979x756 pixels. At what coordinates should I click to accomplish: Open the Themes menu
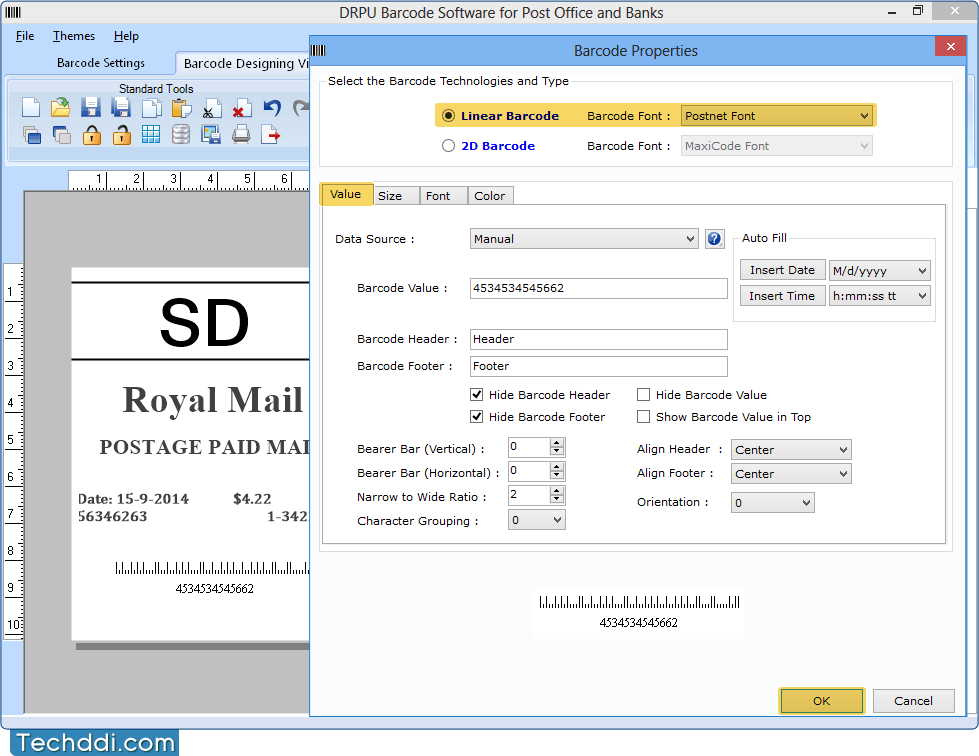pyautogui.click(x=74, y=36)
